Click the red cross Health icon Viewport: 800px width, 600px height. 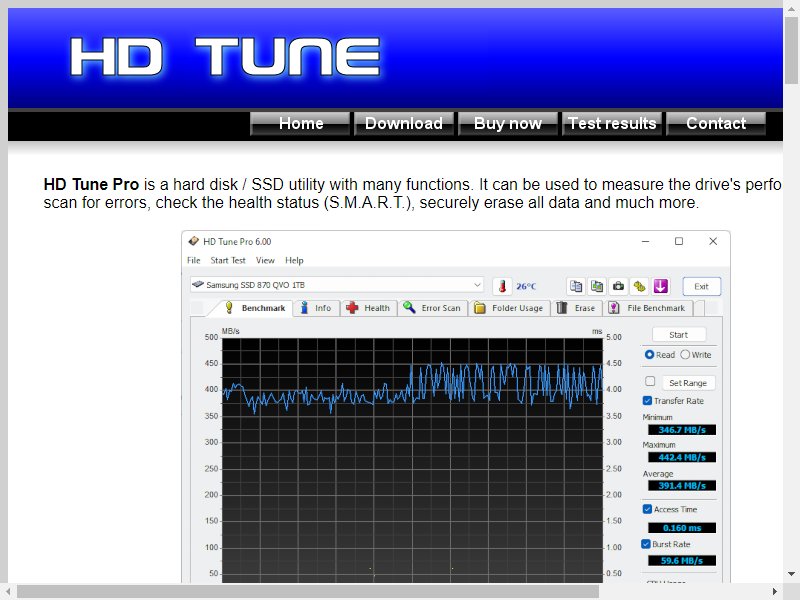point(352,308)
